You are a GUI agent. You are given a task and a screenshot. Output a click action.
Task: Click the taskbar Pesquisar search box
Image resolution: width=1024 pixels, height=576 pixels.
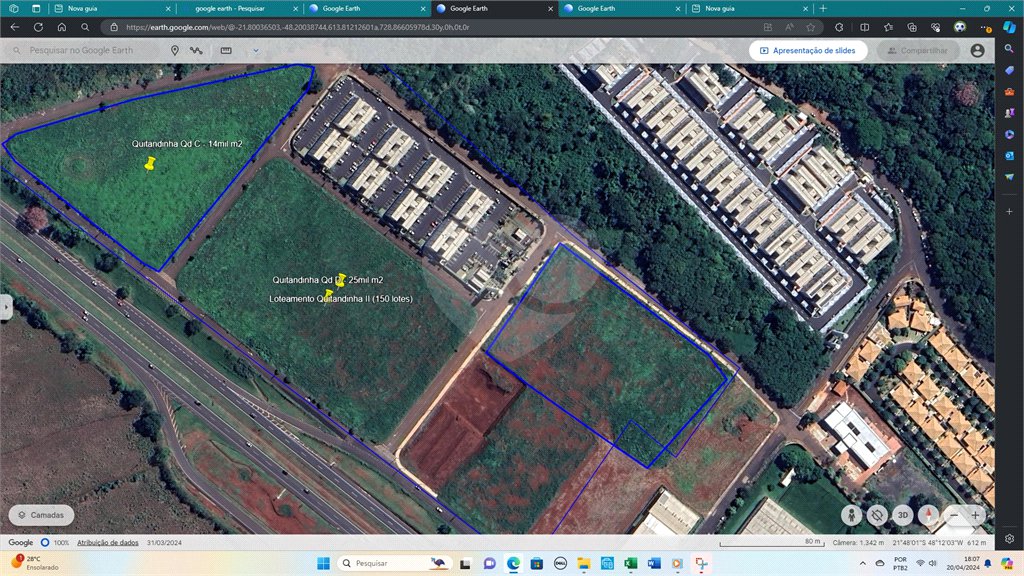(x=394, y=563)
